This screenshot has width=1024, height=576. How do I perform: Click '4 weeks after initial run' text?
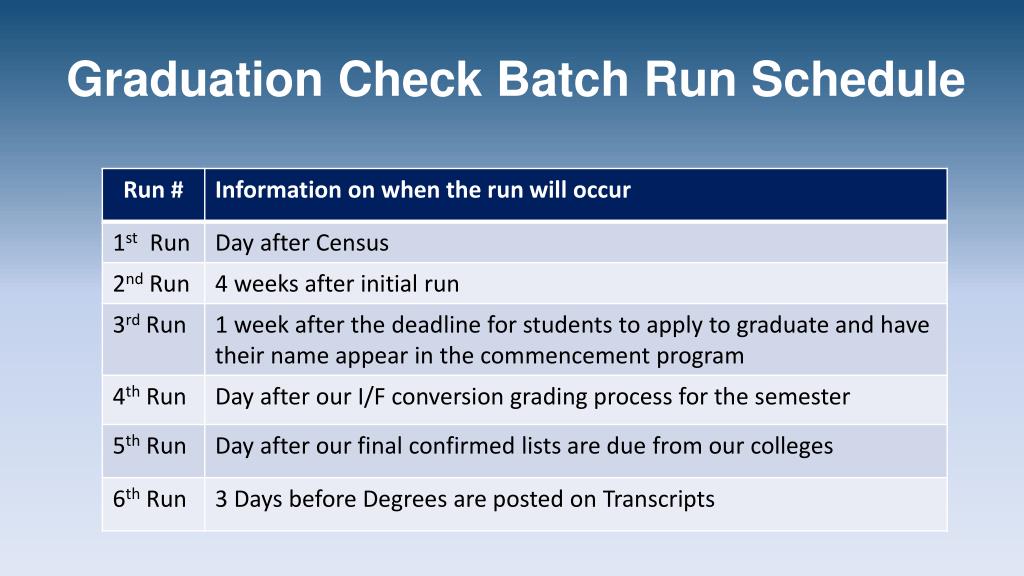[337, 284]
